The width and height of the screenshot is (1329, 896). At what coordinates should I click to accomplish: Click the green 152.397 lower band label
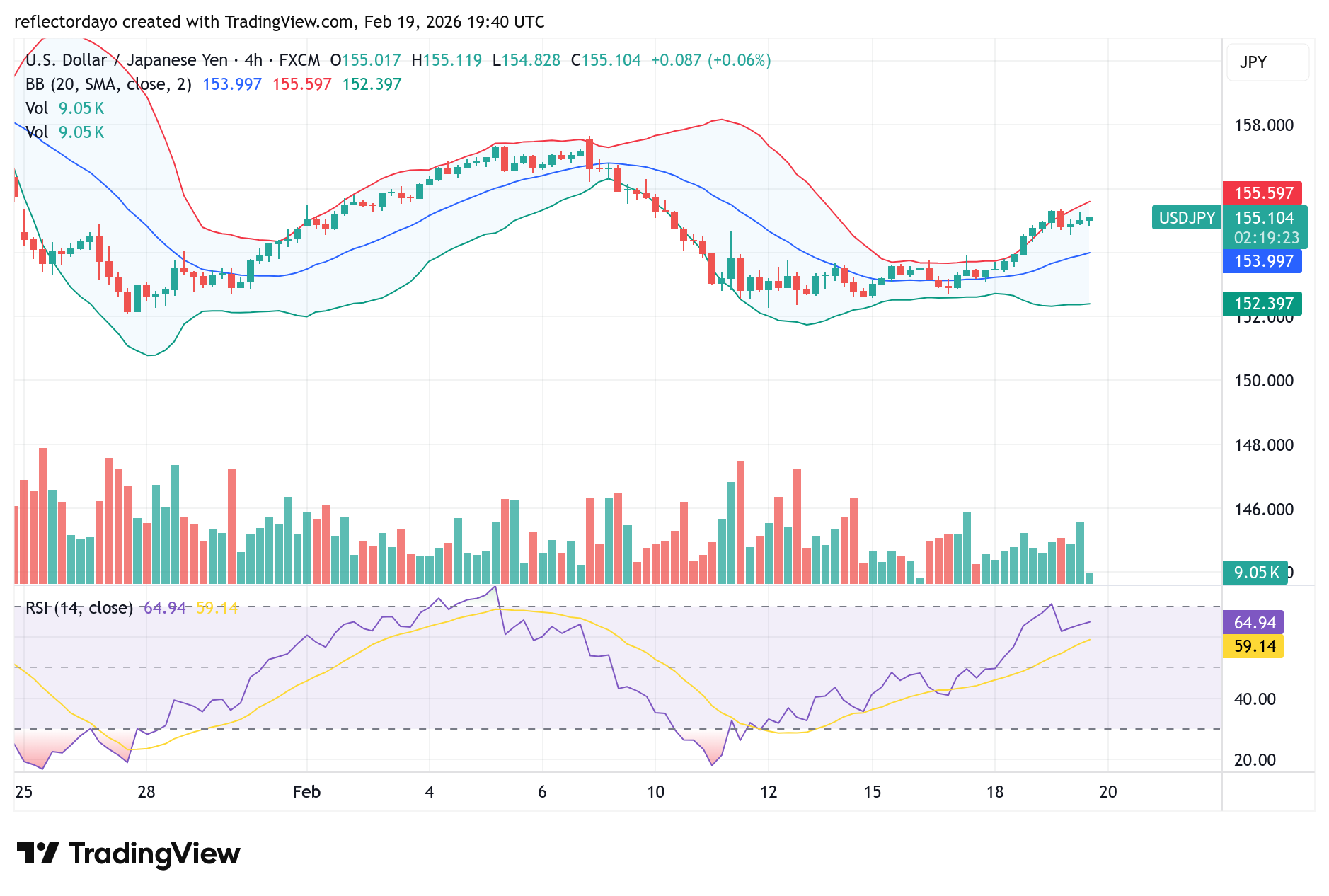[x=1264, y=304]
